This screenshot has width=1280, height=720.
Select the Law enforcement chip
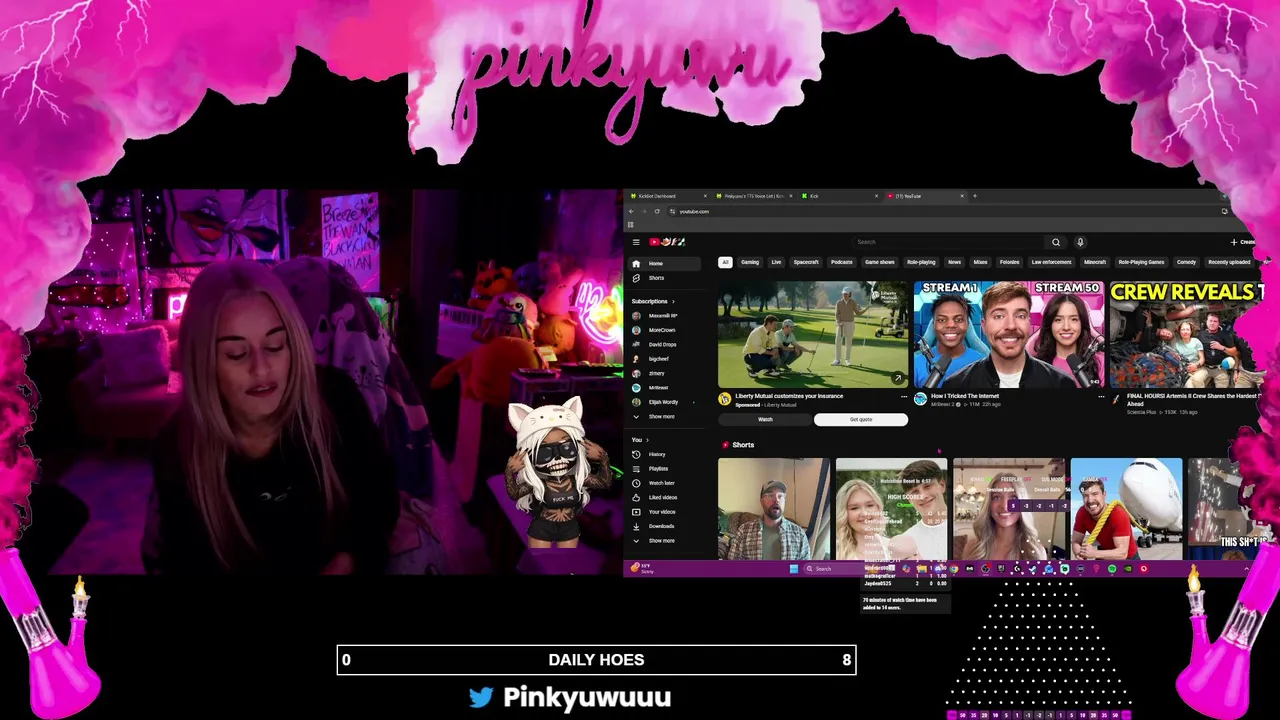coord(1052,262)
